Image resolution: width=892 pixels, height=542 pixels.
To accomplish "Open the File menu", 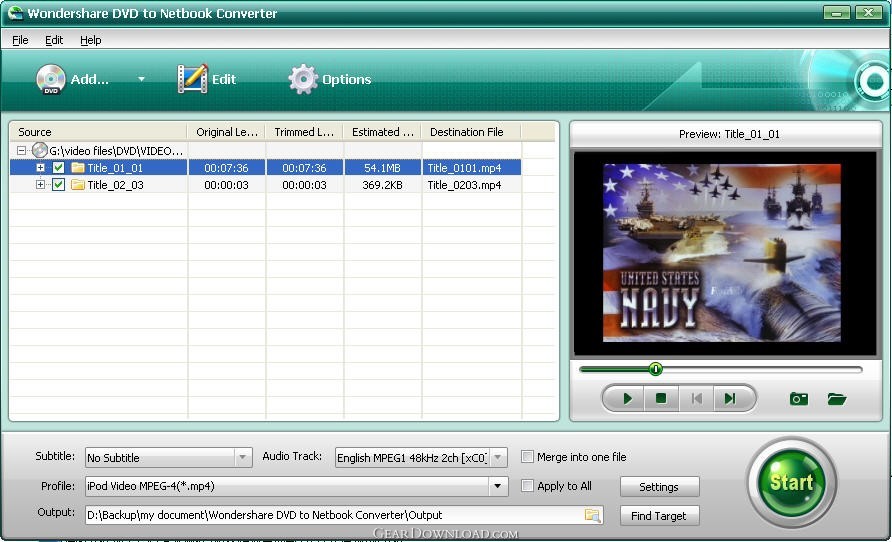I will point(20,40).
